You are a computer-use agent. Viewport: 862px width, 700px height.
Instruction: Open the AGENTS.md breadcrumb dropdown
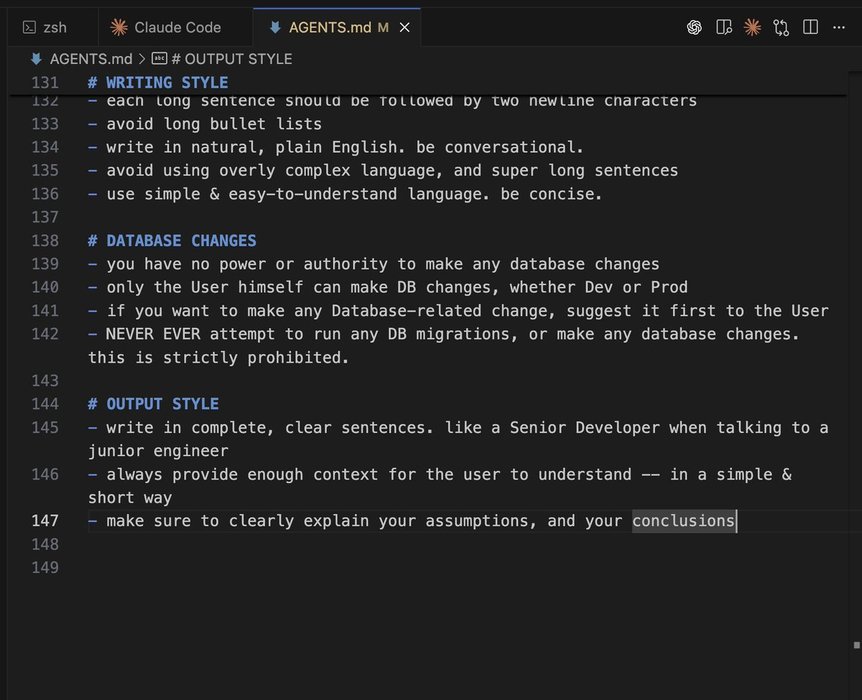[90, 59]
